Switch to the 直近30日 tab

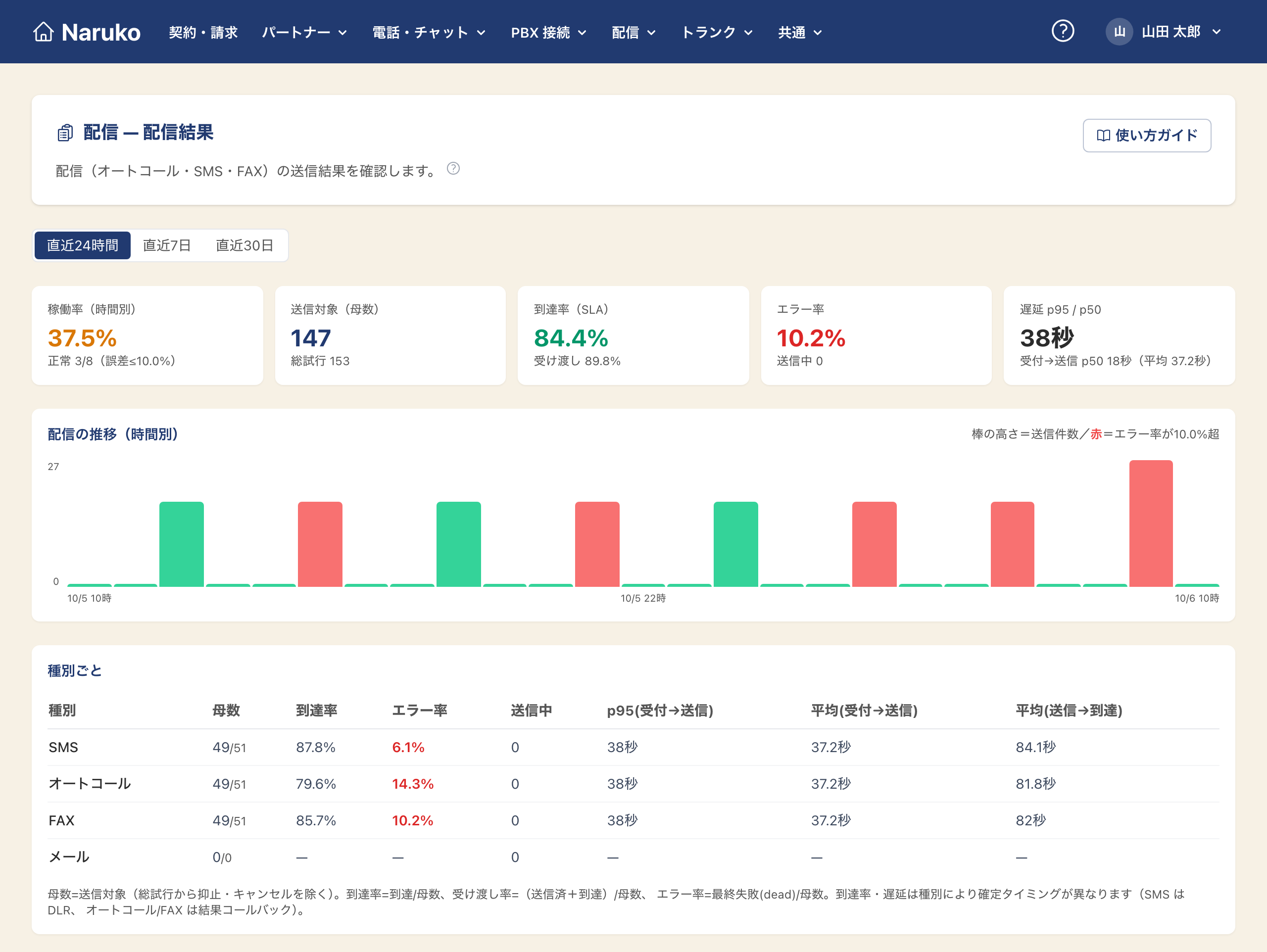click(x=244, y=245)
